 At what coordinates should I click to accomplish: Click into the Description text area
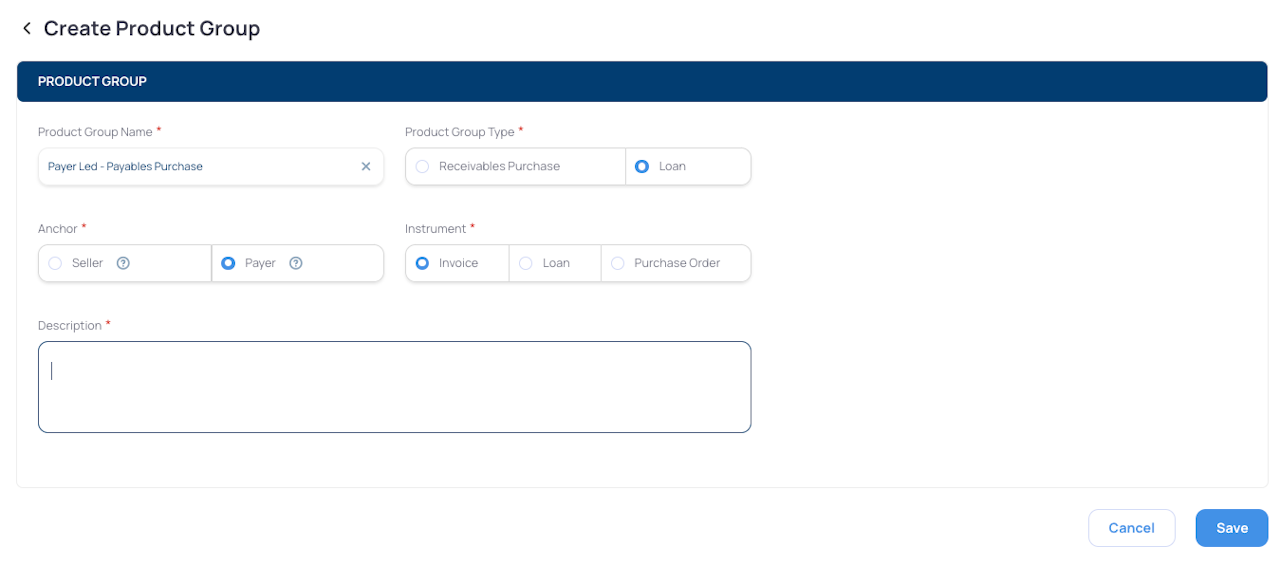(x=394, y=387)
